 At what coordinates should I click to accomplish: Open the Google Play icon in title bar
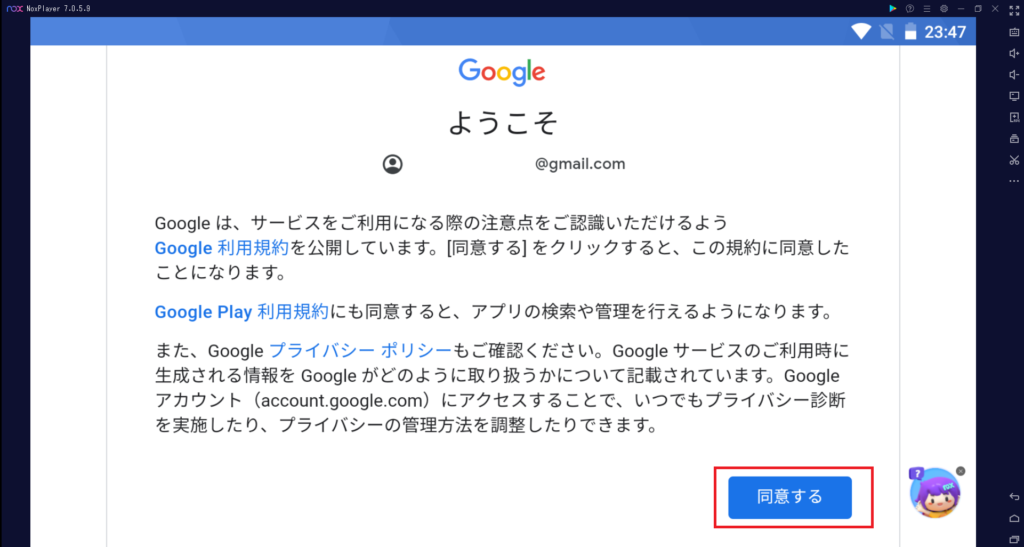pyautogui.click(x=893, y=8)
